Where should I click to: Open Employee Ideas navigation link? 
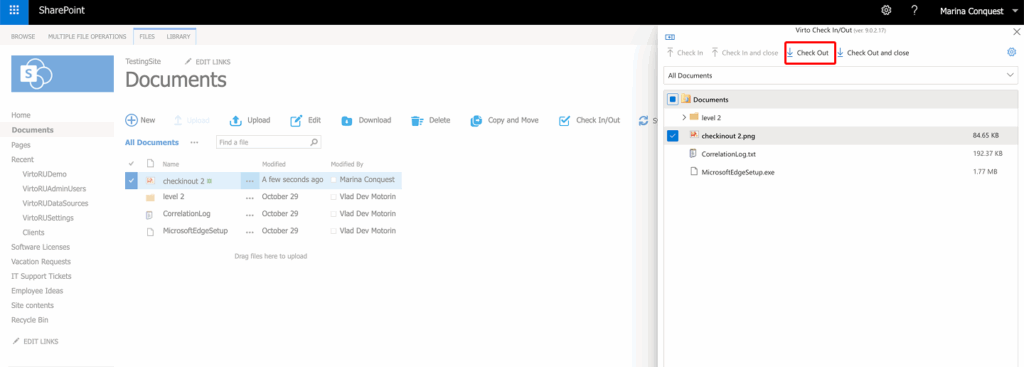coord(37,291)
